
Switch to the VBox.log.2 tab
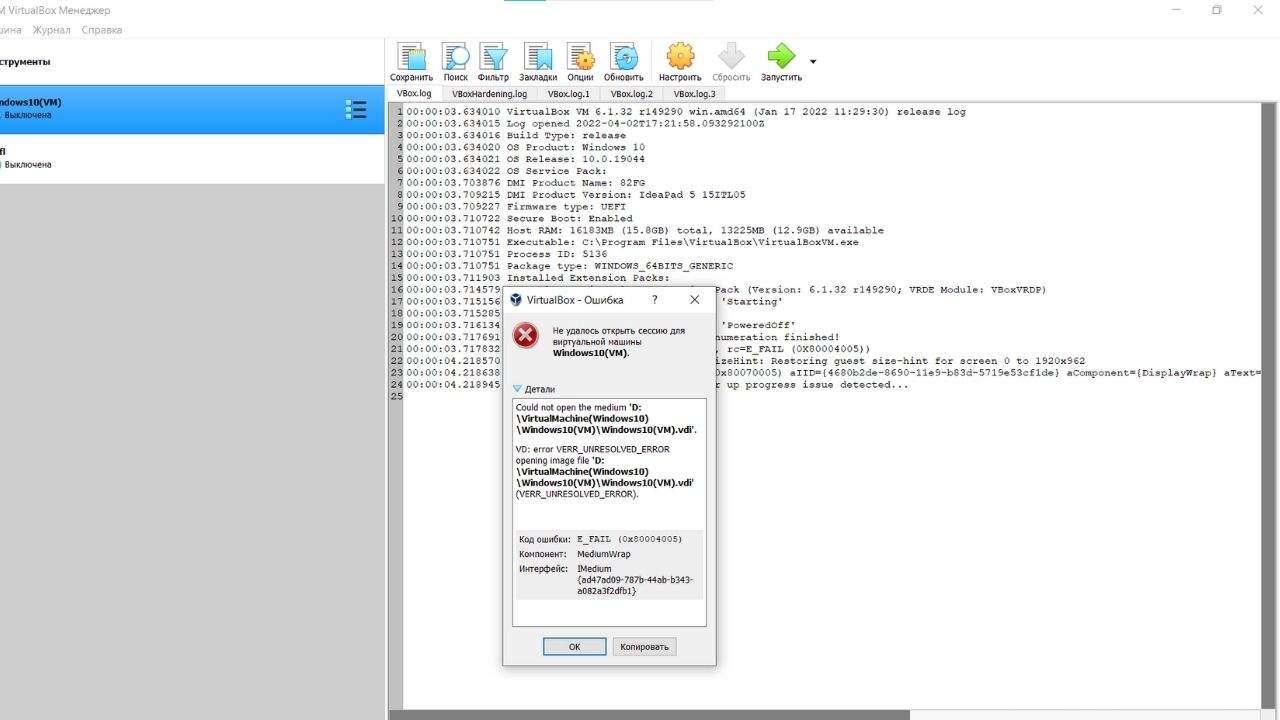click(632, 94)
